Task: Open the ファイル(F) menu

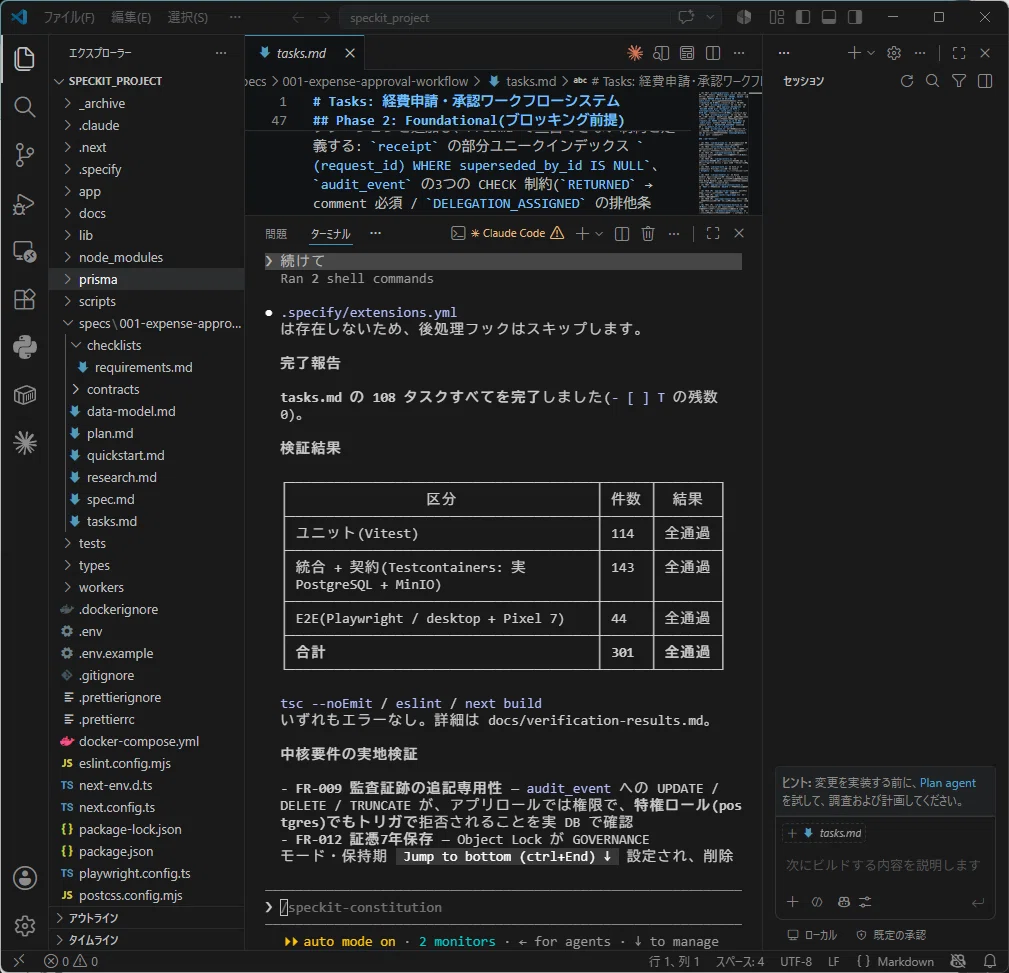Action: point(69,17)
